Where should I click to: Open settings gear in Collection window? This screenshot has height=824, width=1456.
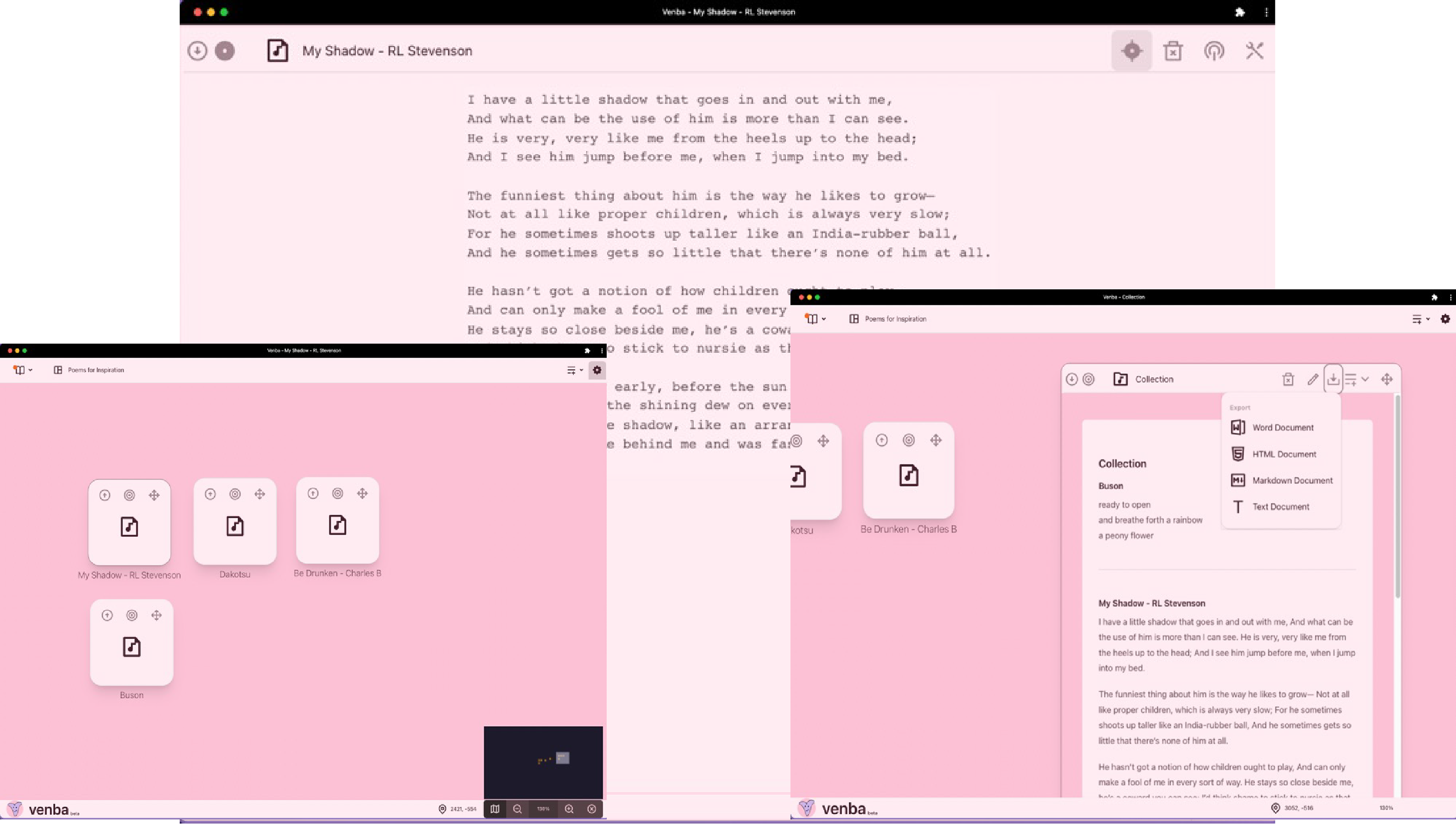click(x=1445, y=319)
